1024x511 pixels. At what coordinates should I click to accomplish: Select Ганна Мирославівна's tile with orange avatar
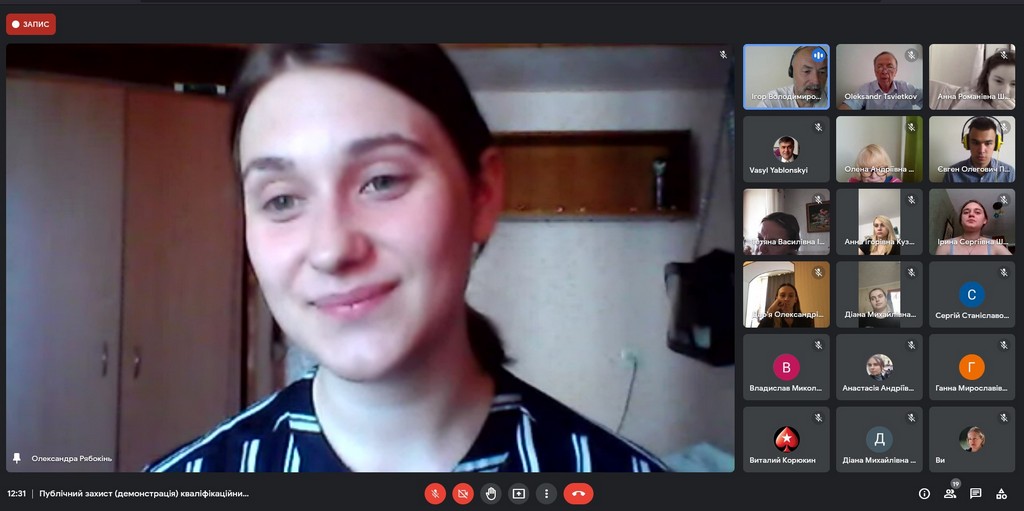(971, 367)
